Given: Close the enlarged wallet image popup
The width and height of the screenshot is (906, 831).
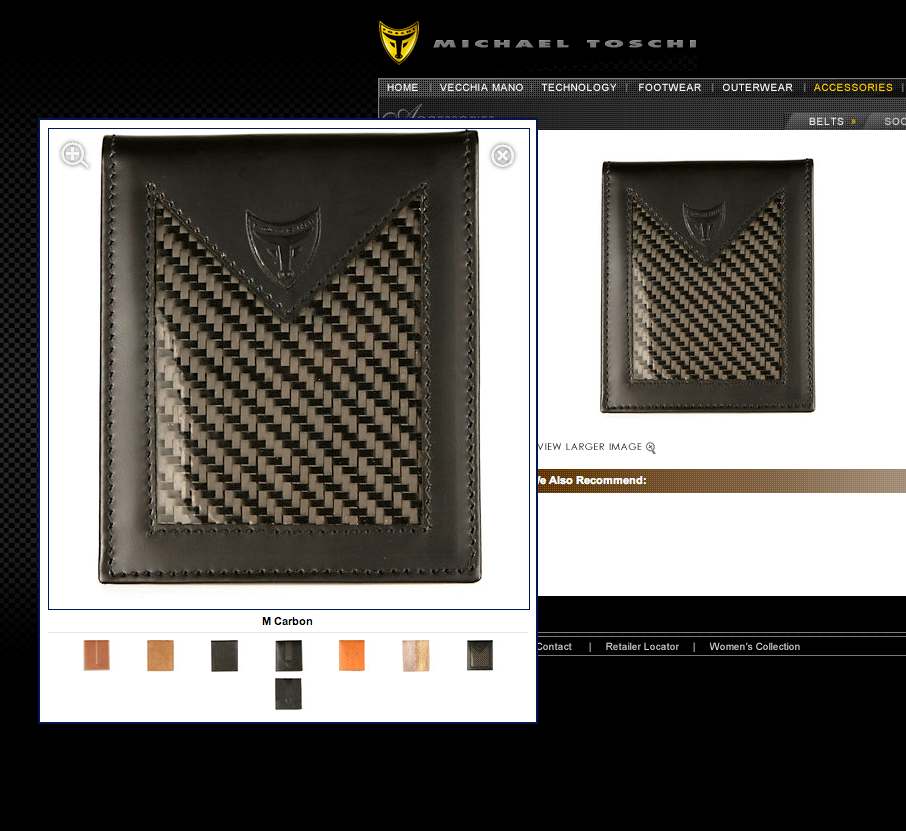Looking at the screenshot, I should pos(502,155).
